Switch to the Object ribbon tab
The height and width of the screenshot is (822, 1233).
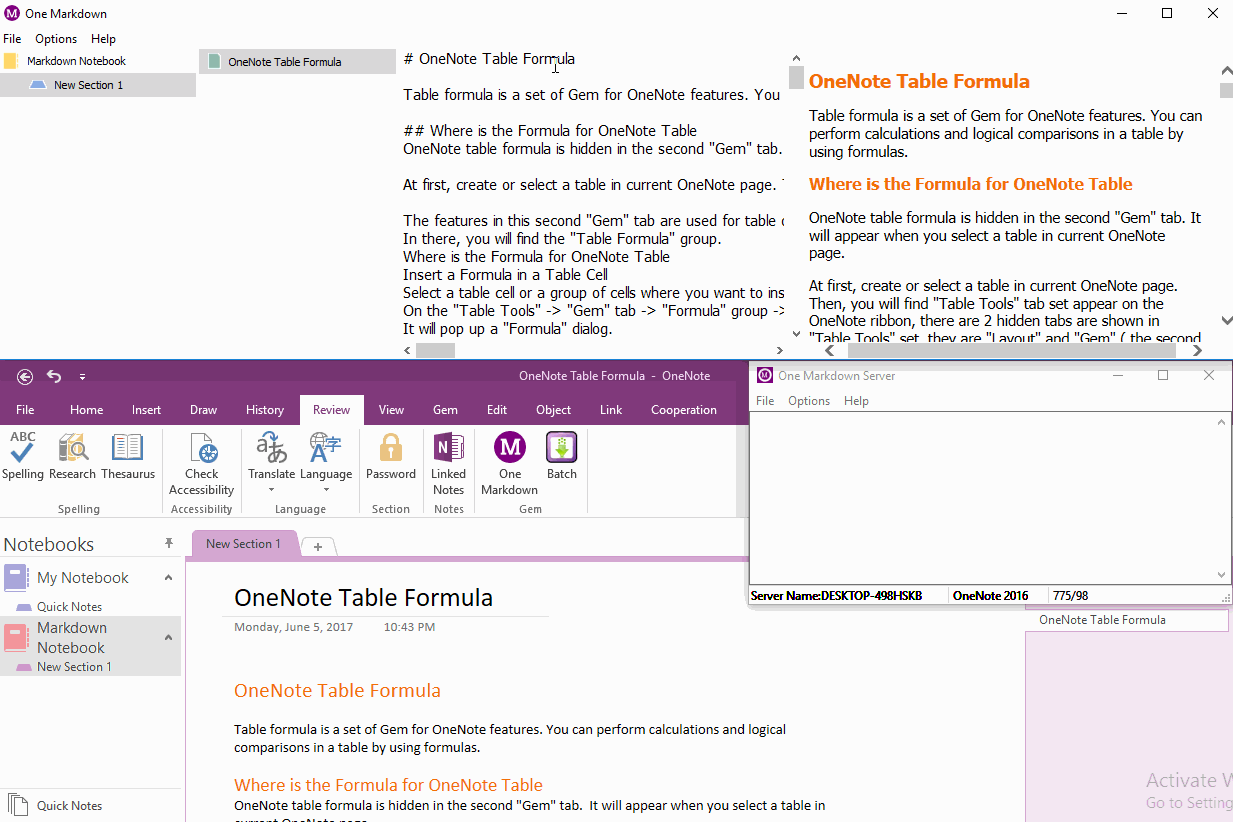pos(553,410)
